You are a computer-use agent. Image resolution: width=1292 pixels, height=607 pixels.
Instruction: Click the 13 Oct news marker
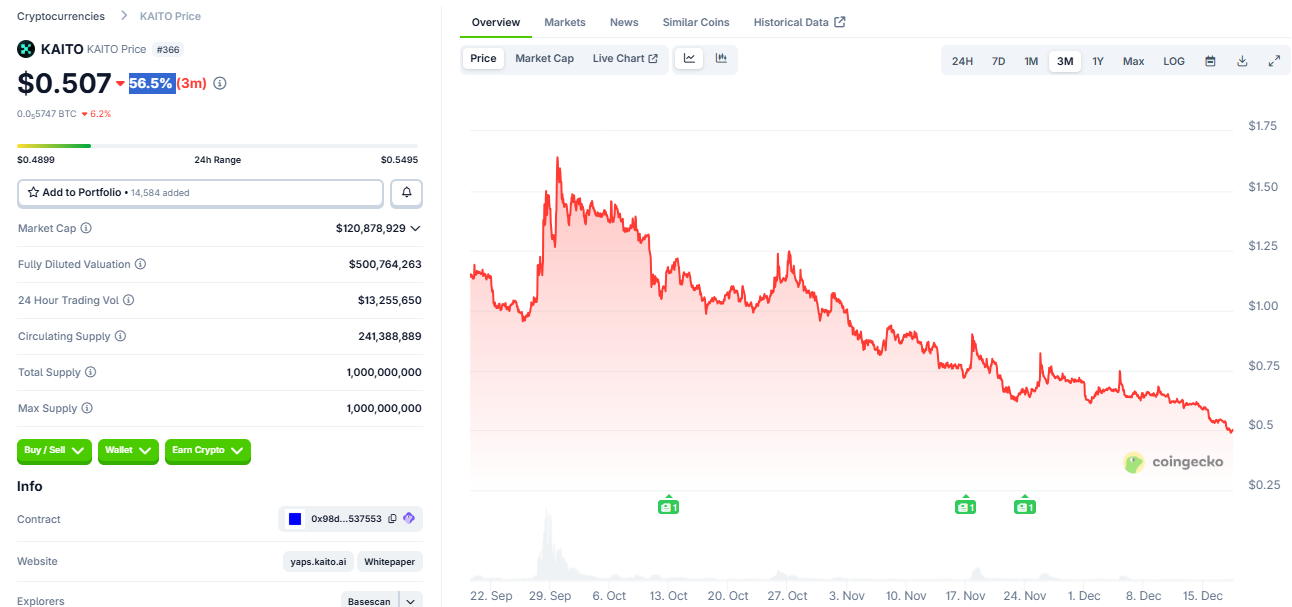(x=668, y=506)
